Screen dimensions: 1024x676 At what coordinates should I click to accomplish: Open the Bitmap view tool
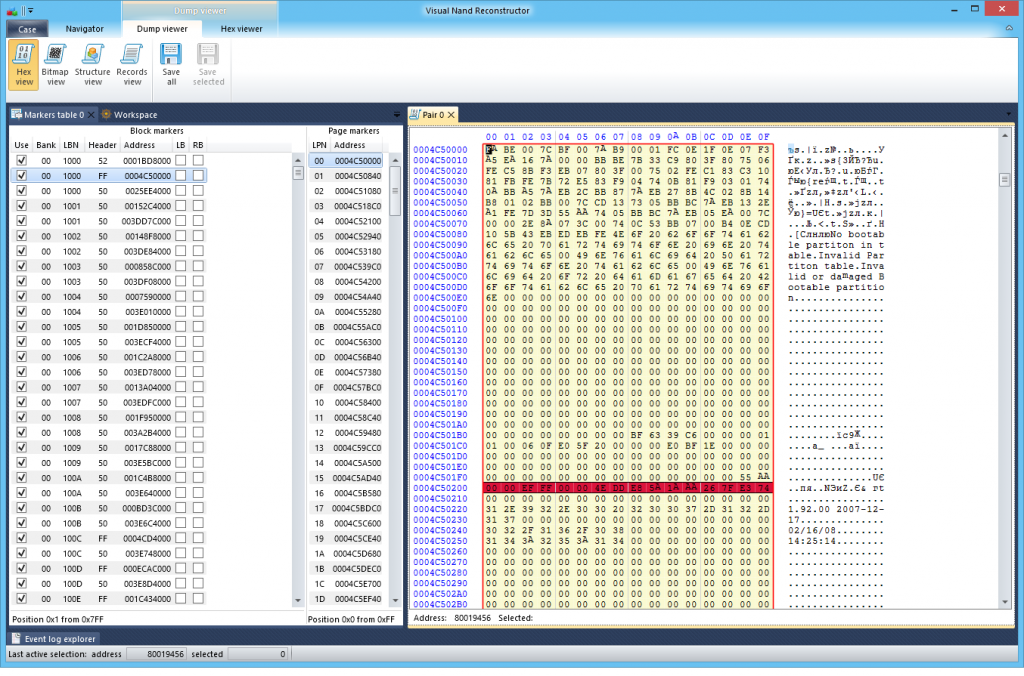tap(55, 65)
